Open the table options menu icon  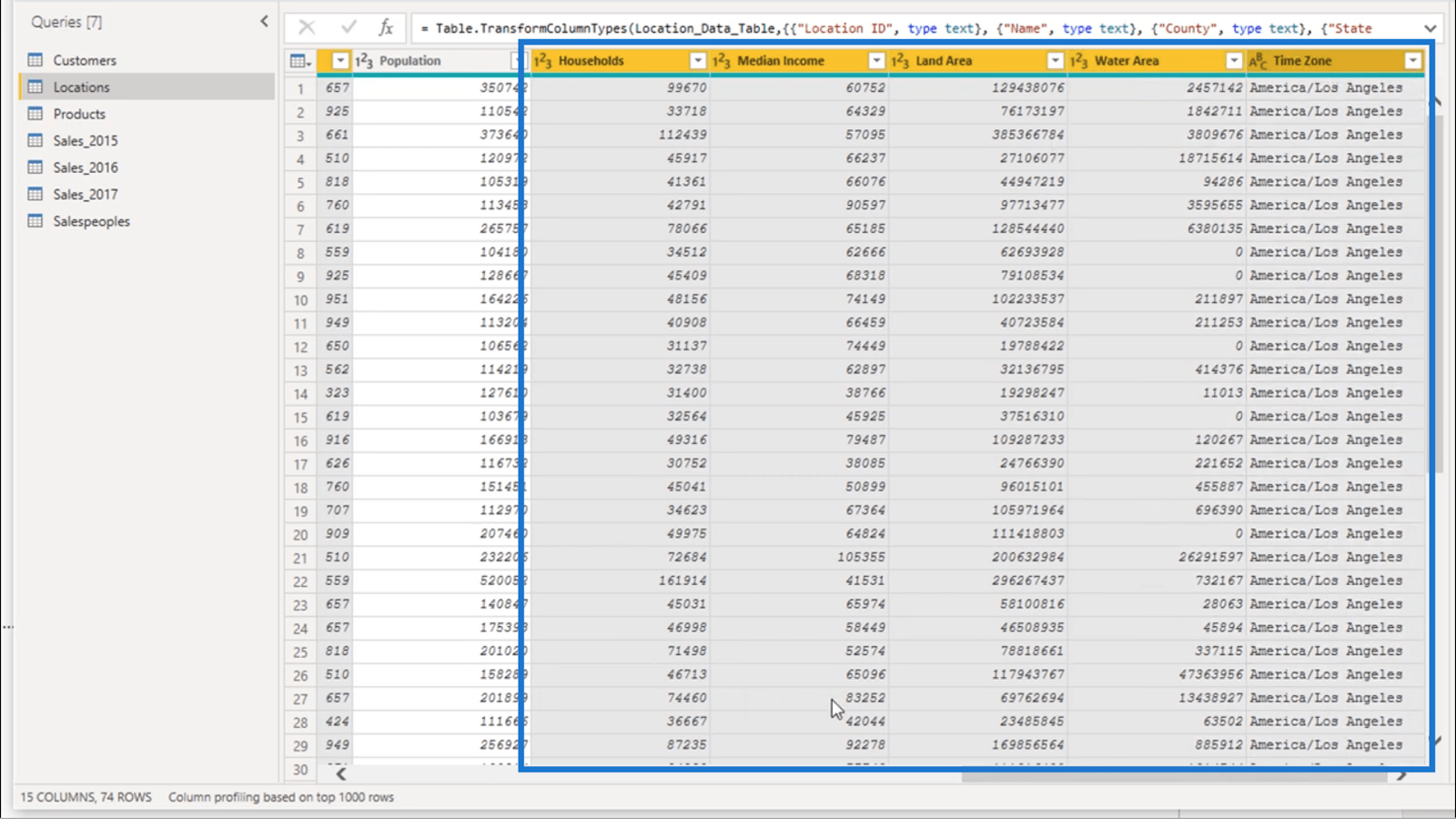299,61
